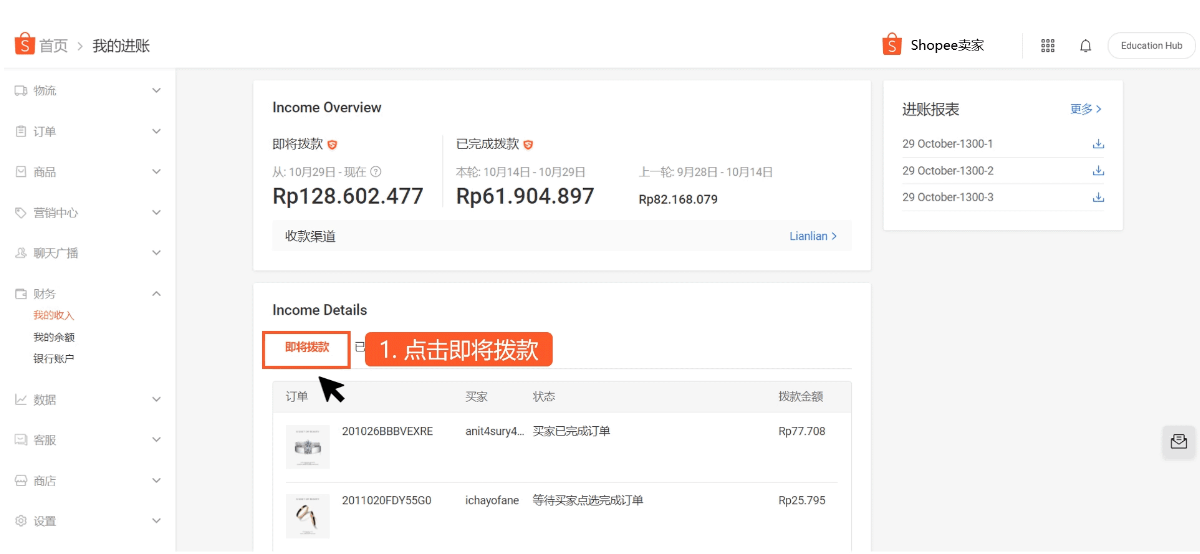
Task: Click order number 201026BBBVEXRE
Action: pos(387,432)
